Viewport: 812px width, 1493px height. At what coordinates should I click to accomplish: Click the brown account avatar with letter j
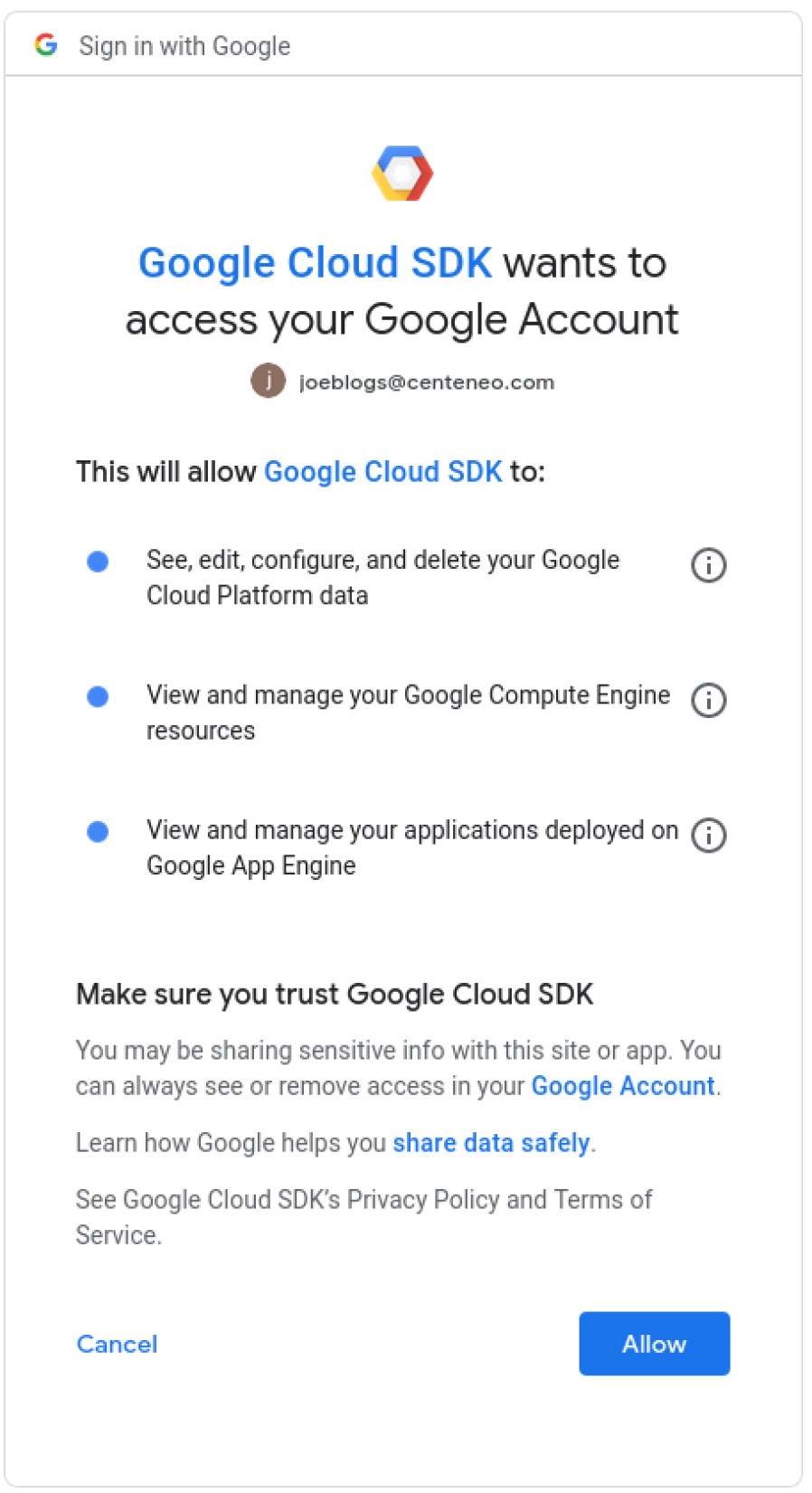268,382
